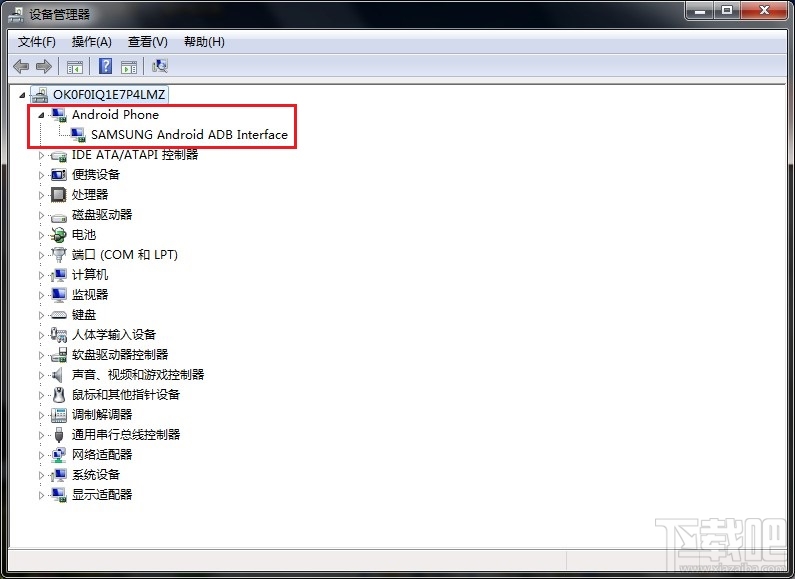The image size is (795, 579).
Task: Expand the 端口 (COM 和 LPT) node
Action: click(41, 255)
